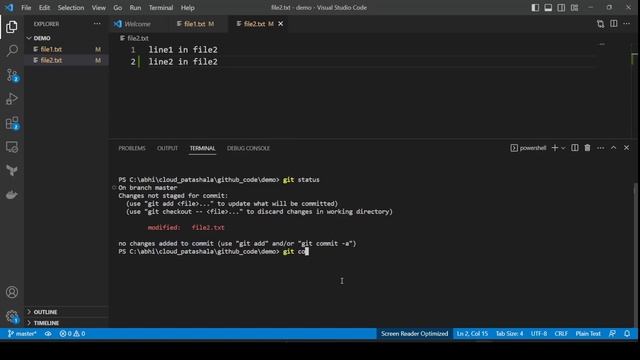The width and height of the screenshot is (640, 360).
Task: Customize layout icon in title bar
Action: point(574,7)
